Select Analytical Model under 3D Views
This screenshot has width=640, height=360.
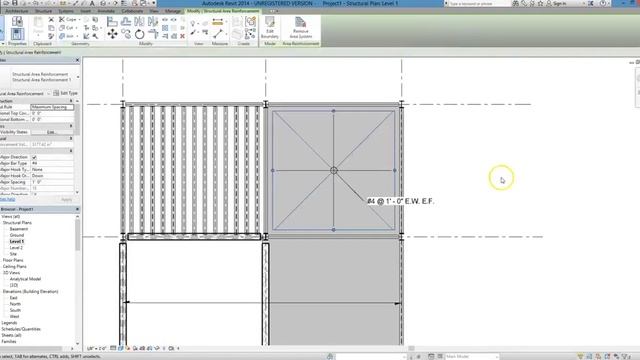click(25, 279)
